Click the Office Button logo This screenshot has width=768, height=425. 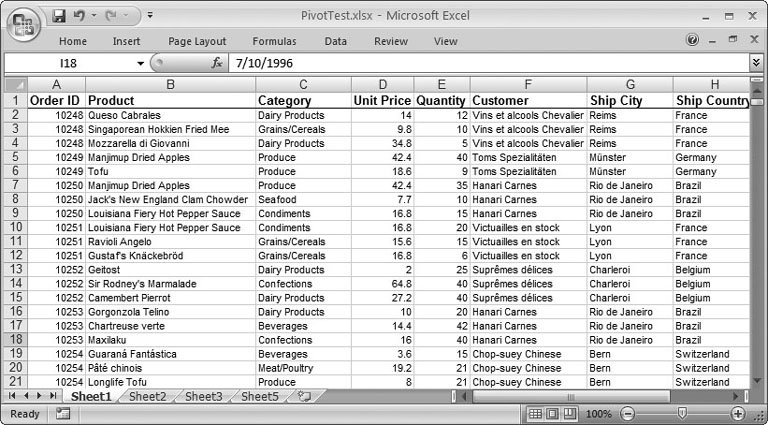[x=23, y=22]
